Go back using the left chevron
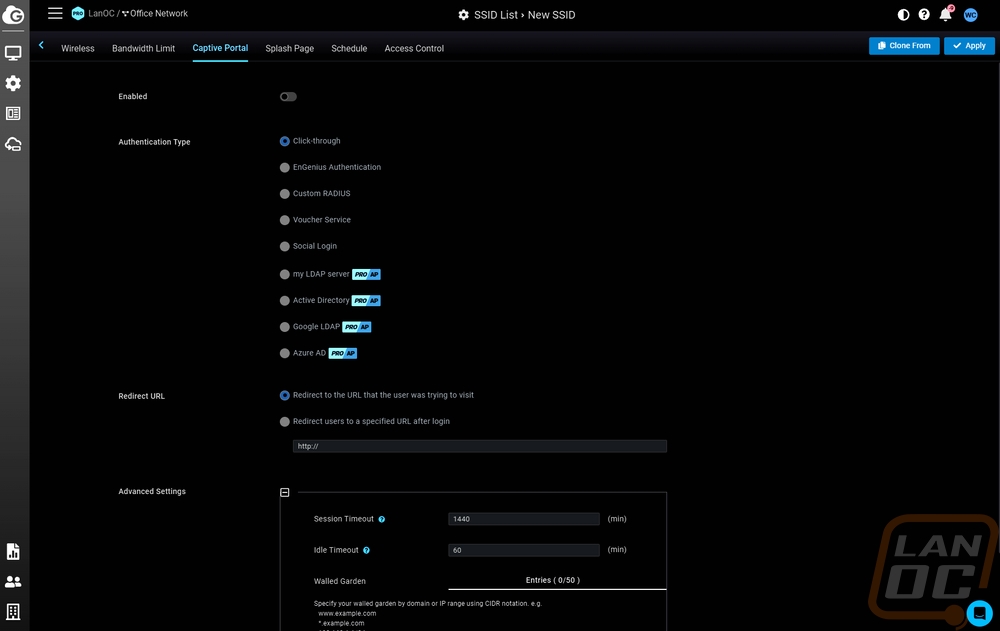Screen dimensions: 1000x631 point(41,46)
